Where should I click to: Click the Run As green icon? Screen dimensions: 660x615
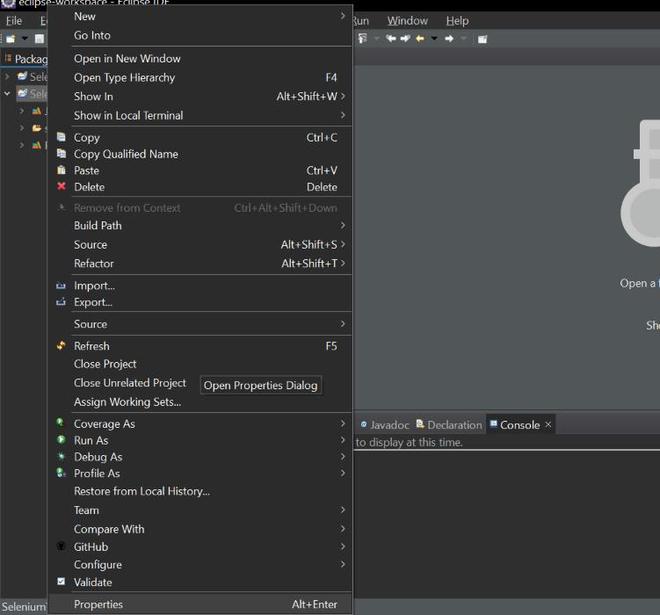pyautogui.click(x=62, y=440)
